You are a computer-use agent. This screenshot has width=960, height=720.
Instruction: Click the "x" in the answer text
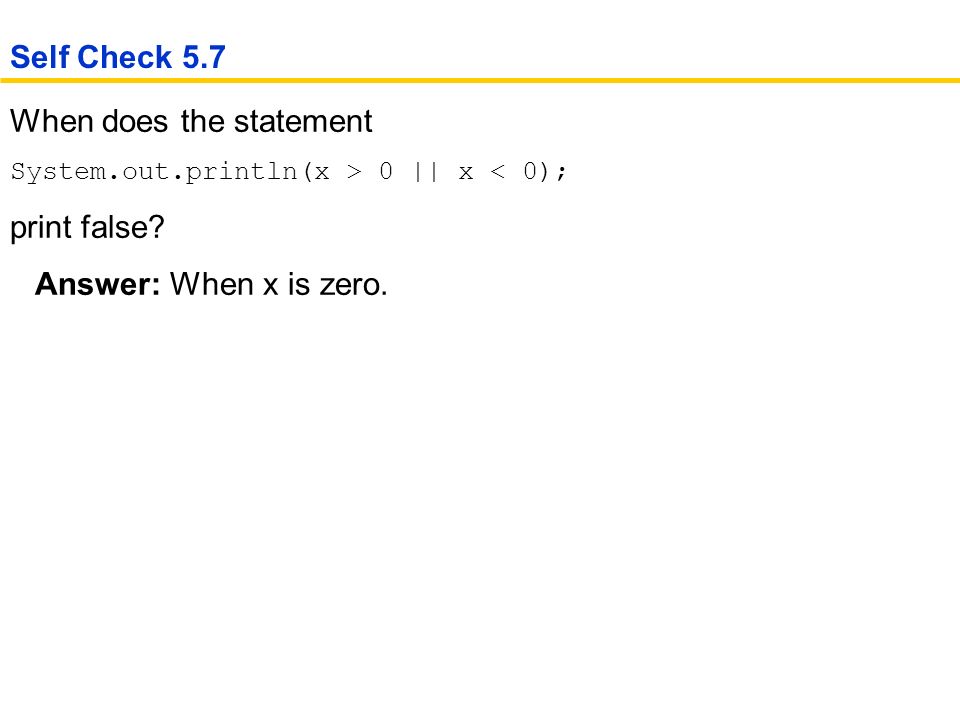point(271,287)
